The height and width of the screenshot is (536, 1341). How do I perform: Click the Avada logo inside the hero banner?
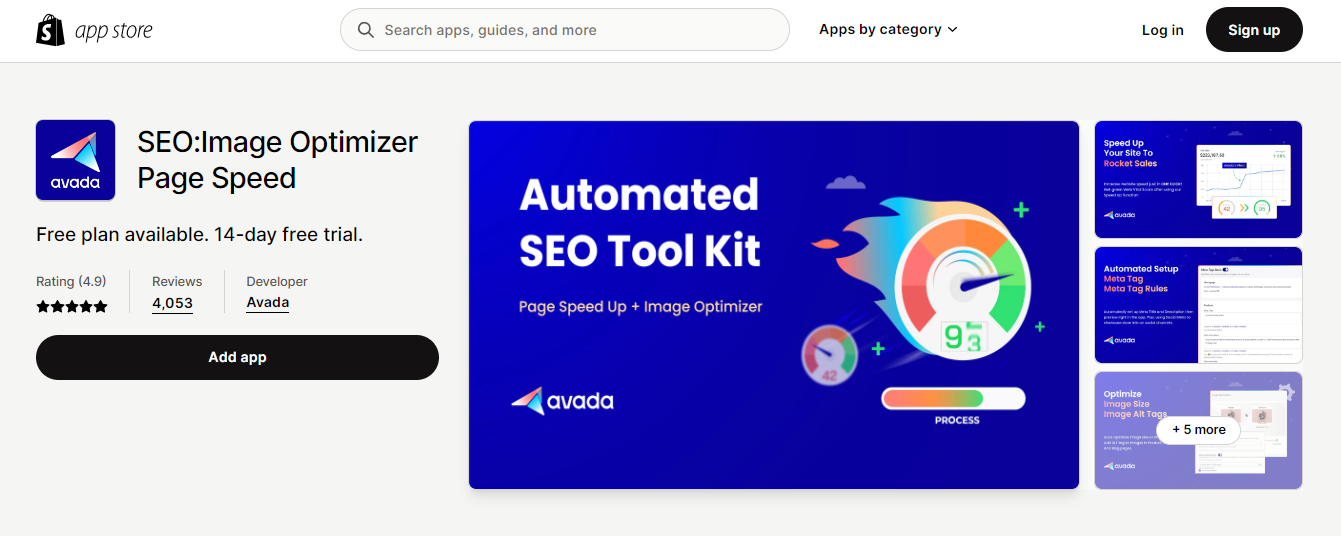point(562,401)
